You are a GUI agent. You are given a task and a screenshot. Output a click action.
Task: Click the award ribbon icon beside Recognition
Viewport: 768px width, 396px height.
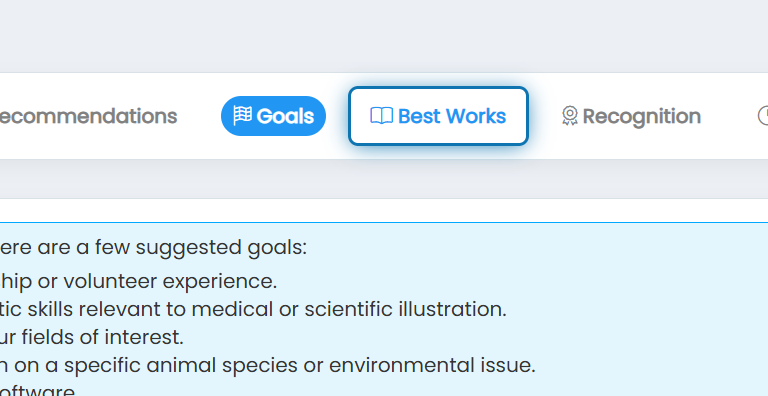569,116
